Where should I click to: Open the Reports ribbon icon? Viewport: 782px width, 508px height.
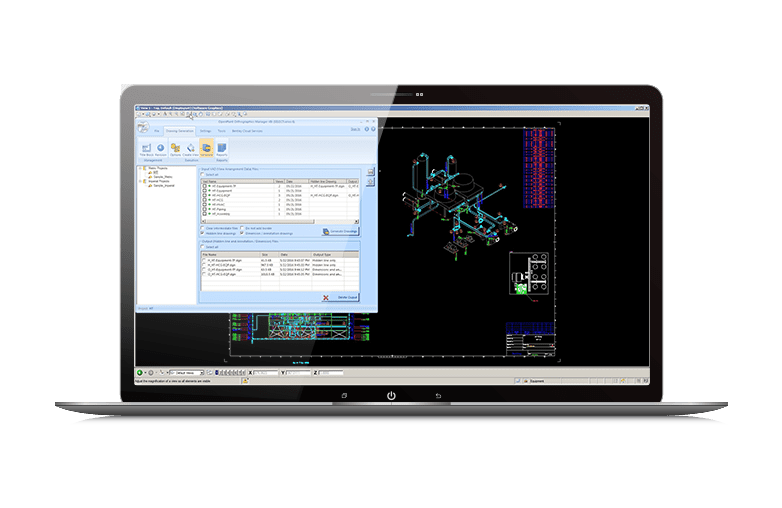point(221,149)
